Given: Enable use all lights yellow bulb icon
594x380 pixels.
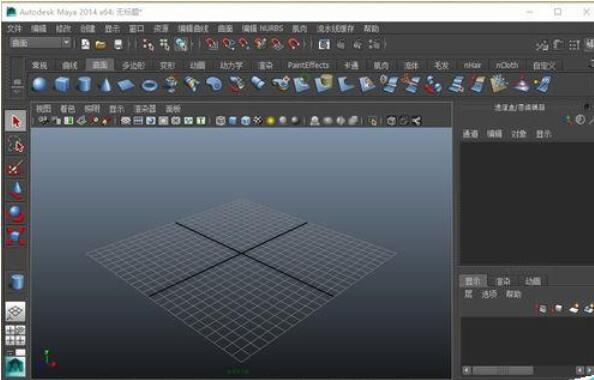Looking at the screenshot, I should pyautogui.click(x=270, y=121).
